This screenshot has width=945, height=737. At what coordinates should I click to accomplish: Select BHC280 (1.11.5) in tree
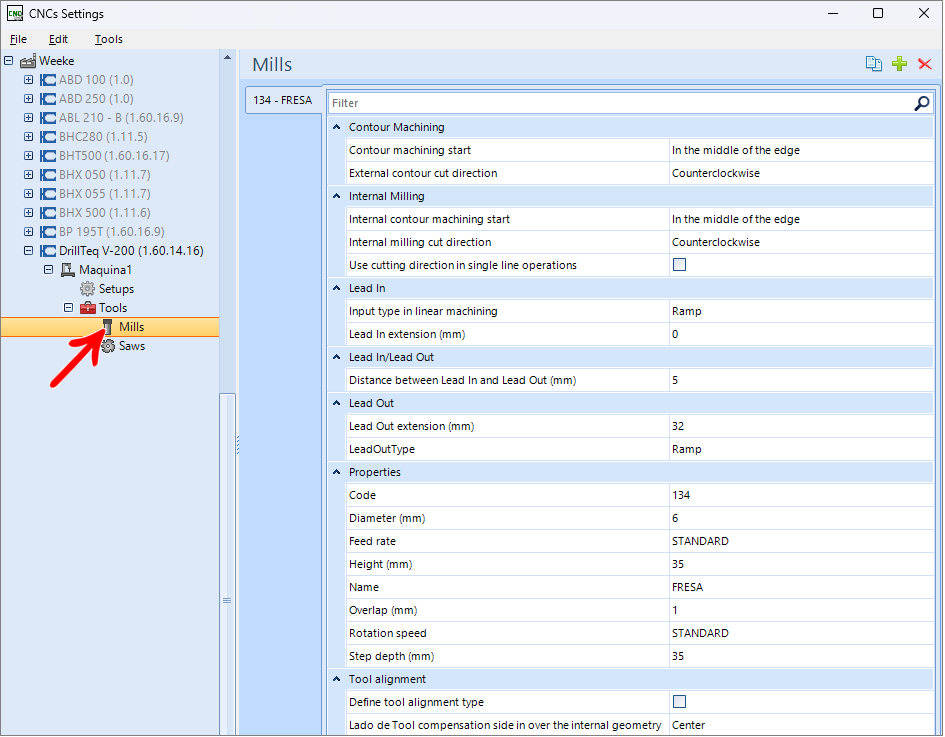click(x=103, y=137)
